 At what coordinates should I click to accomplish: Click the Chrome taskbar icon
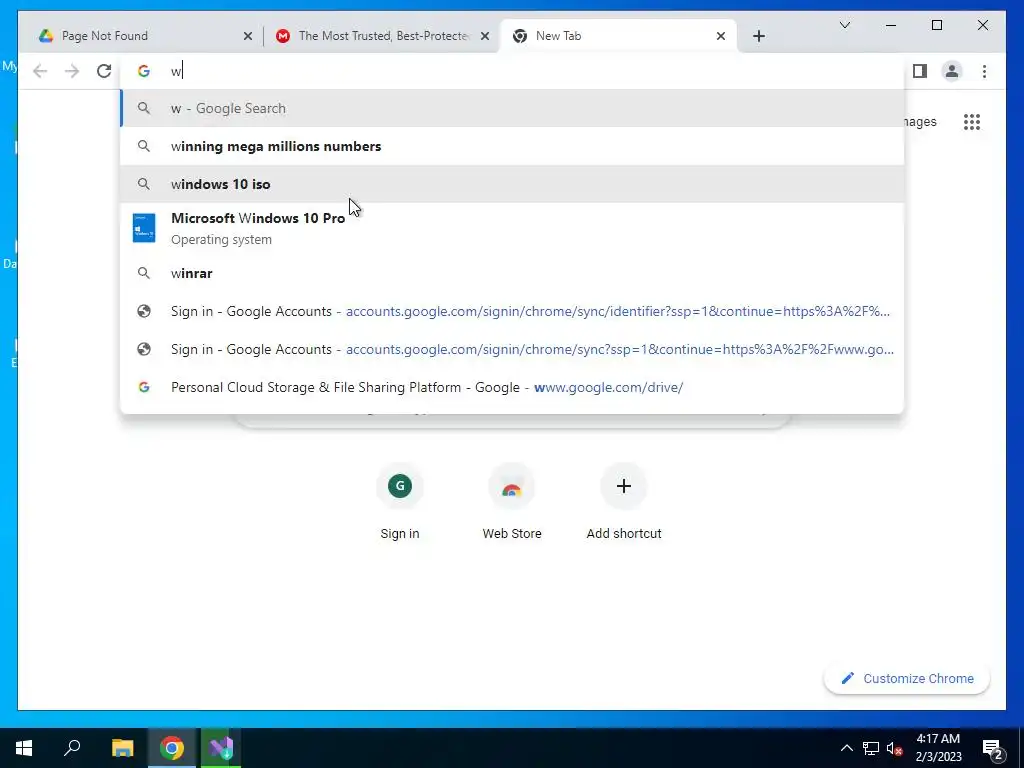[172, 748]
